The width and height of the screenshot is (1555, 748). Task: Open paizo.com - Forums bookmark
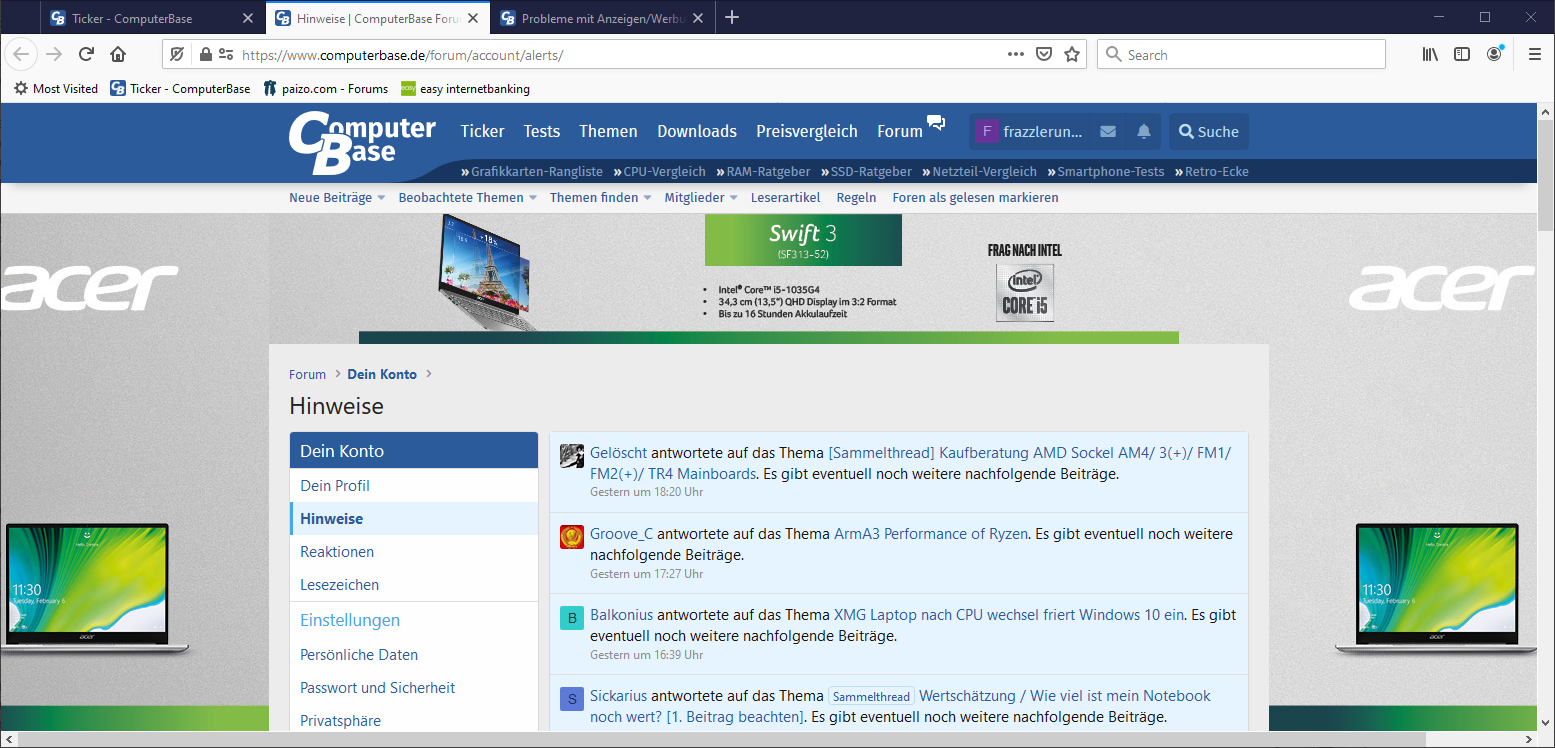[x=325, y=88]
